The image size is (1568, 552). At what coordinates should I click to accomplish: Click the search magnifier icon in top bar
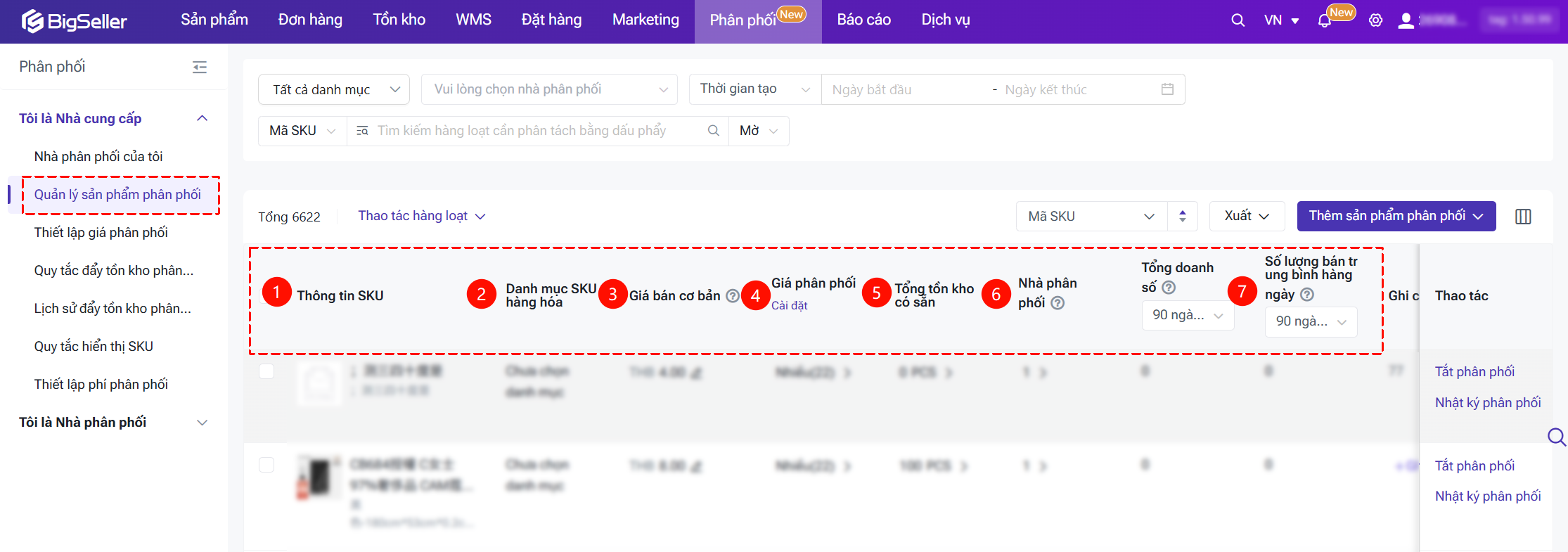click(x=1238, y=20)
